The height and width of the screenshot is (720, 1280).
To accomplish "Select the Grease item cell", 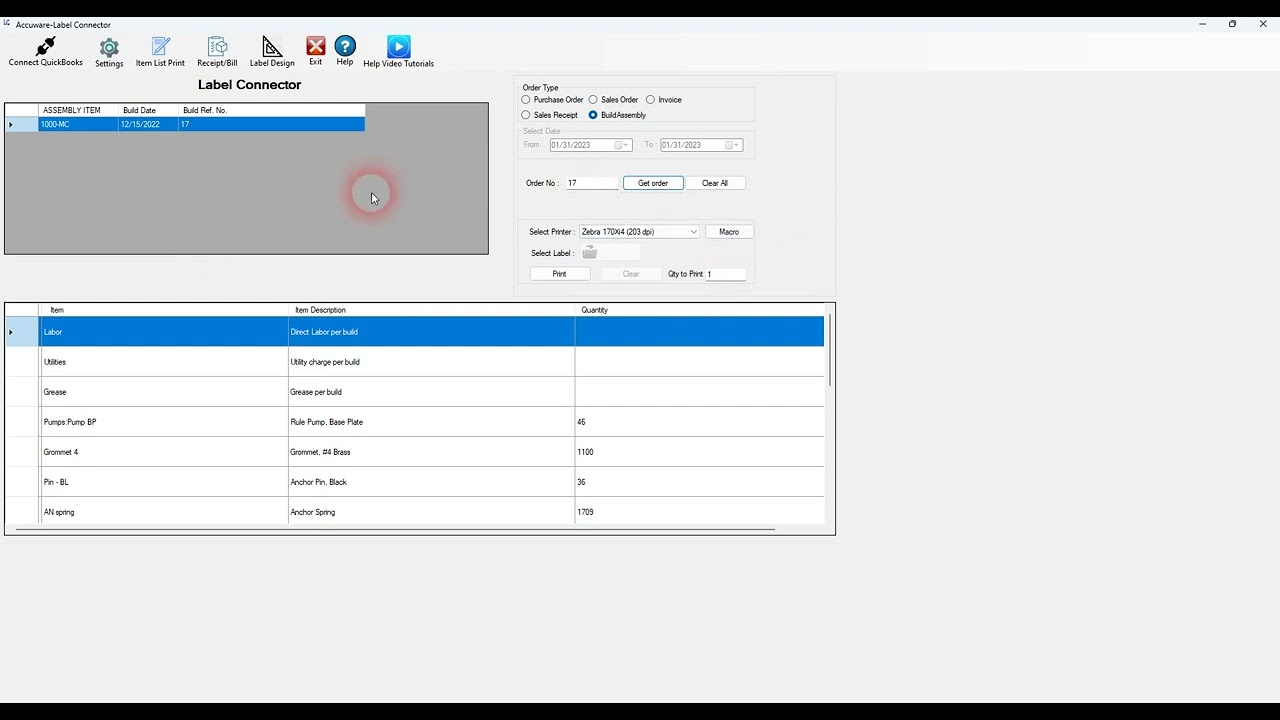I will tap(164, 392).
